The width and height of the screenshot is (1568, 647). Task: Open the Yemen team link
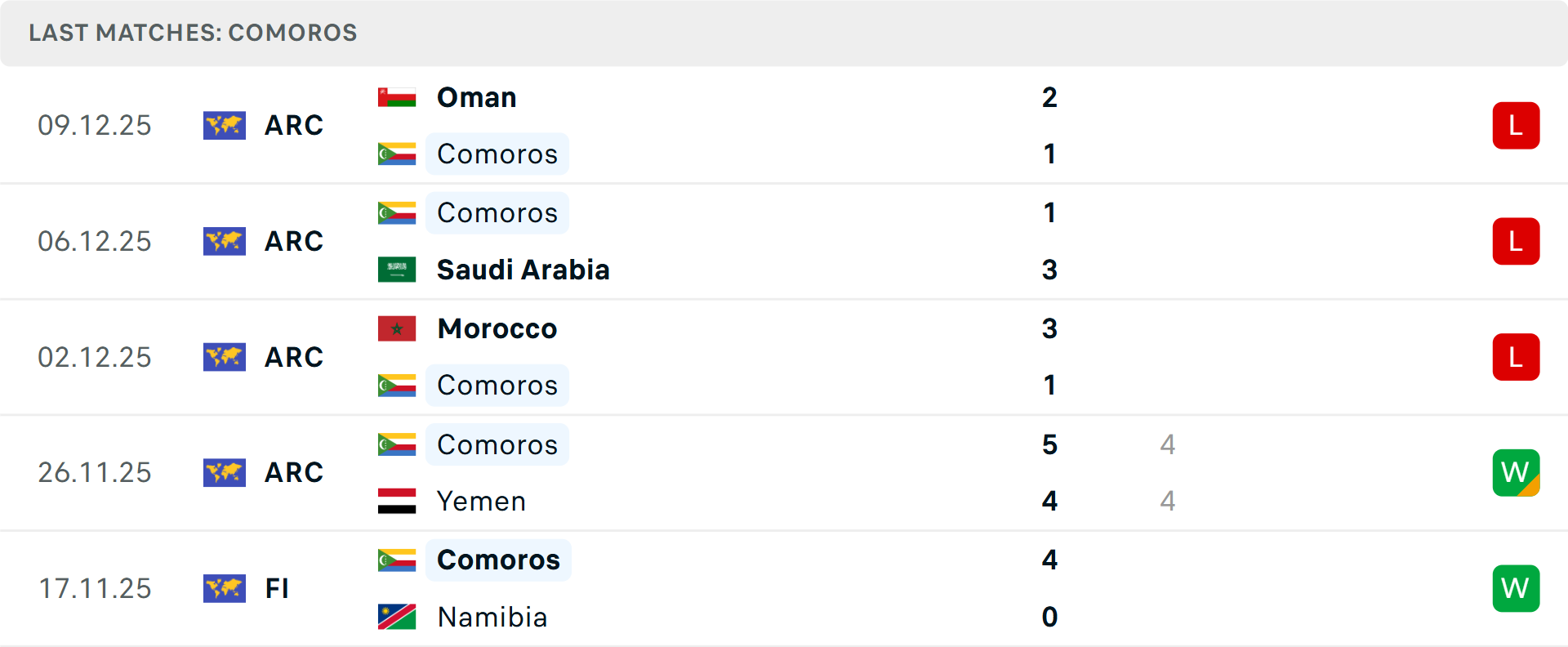coord(481,501)
